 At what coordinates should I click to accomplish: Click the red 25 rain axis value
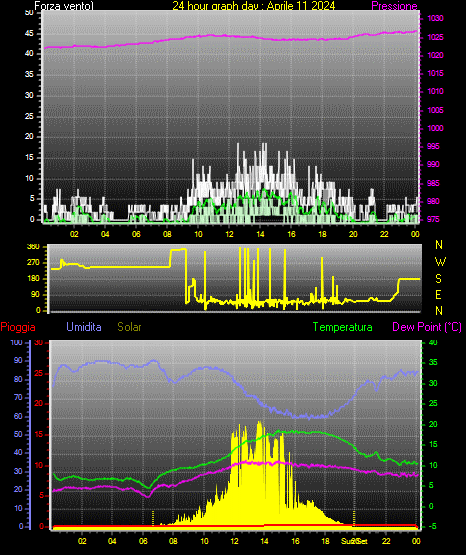pyautogui.click(x=39, y=373)
